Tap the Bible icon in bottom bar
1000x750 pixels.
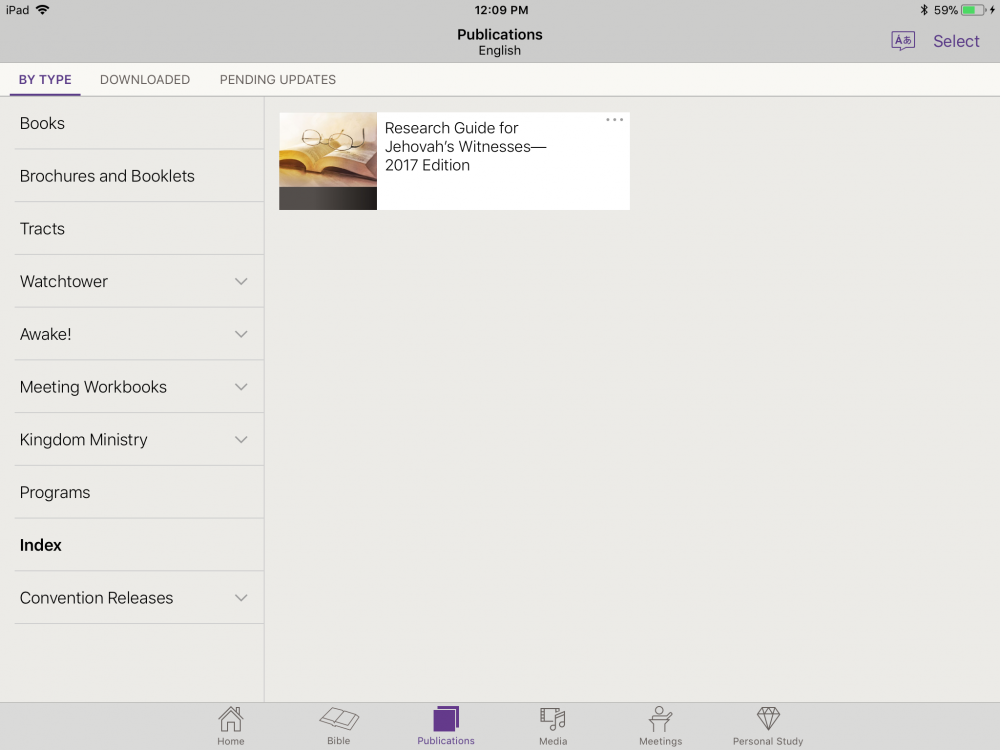pos(339,720)
